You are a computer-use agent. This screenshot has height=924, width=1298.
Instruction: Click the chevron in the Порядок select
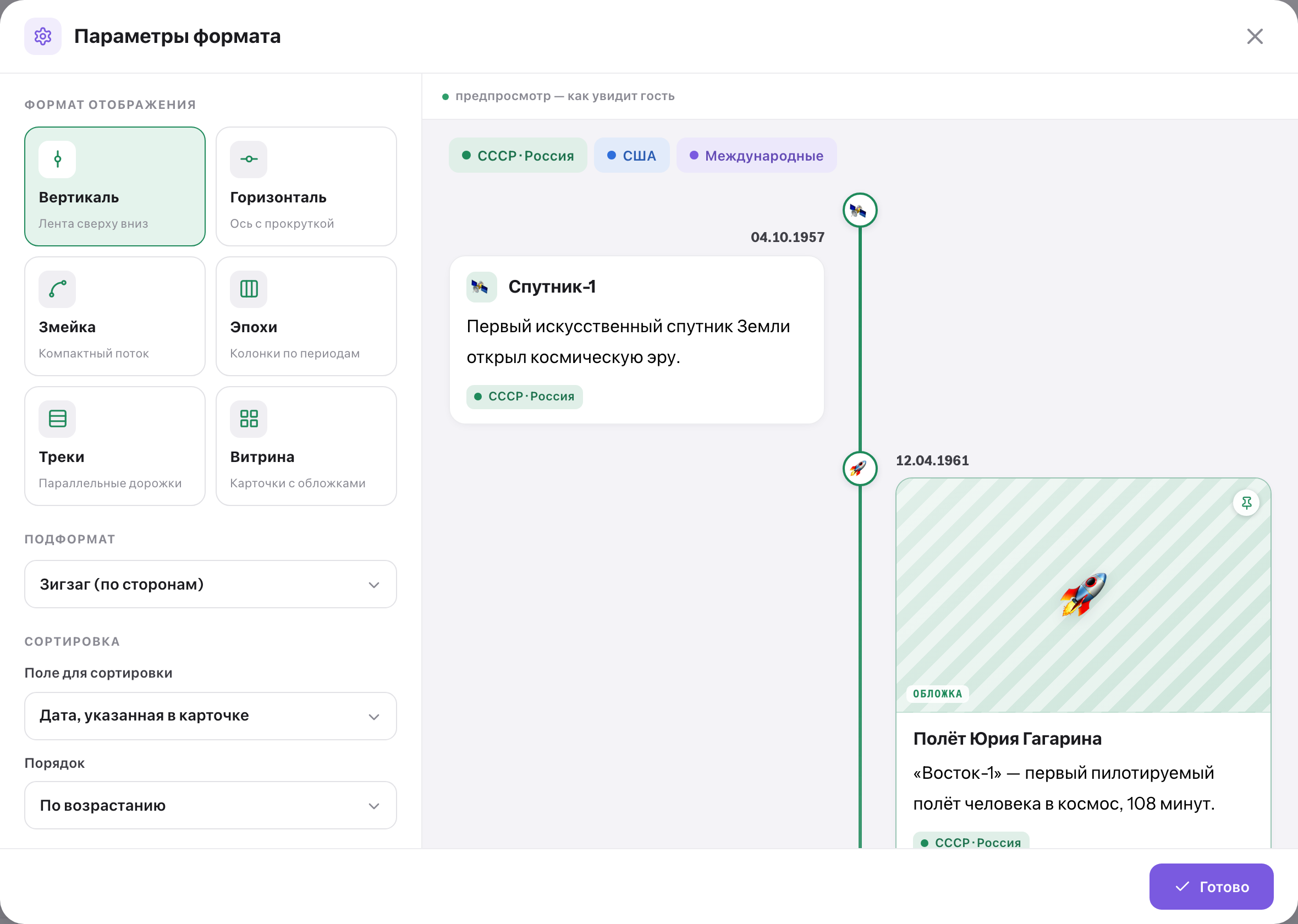[373, 806]
